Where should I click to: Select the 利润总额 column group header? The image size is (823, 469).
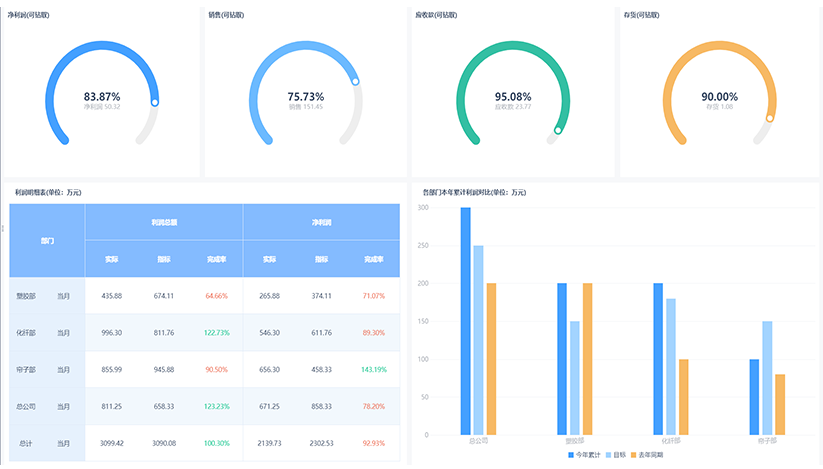tap(164, 222)
